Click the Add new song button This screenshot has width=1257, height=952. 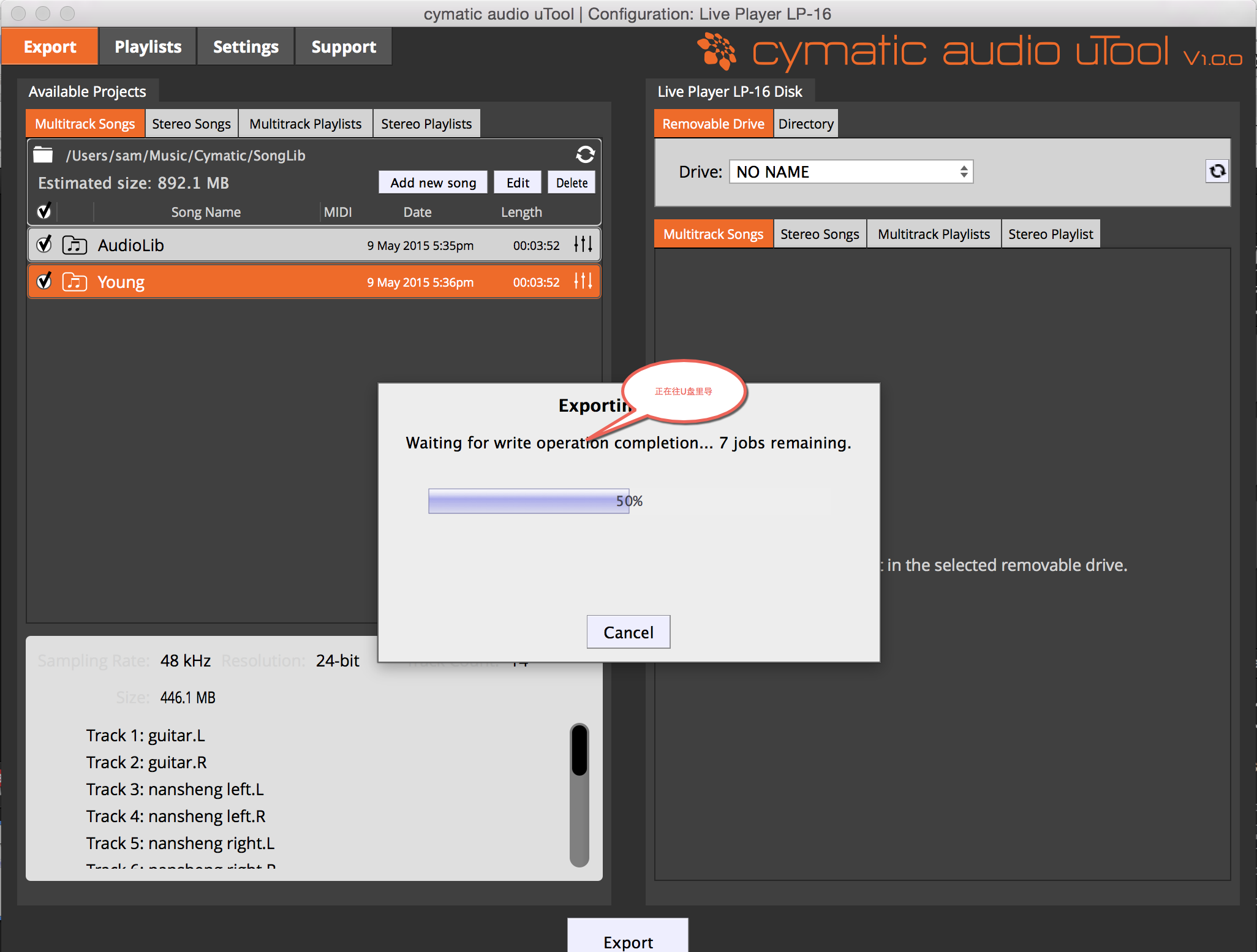pos(433,183)
